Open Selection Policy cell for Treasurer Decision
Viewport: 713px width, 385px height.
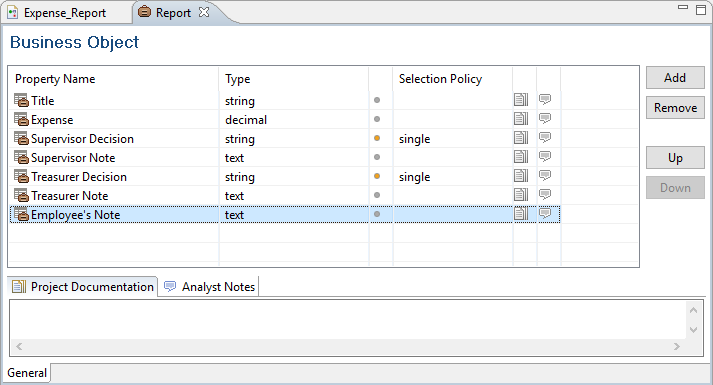tap(452, 177)
